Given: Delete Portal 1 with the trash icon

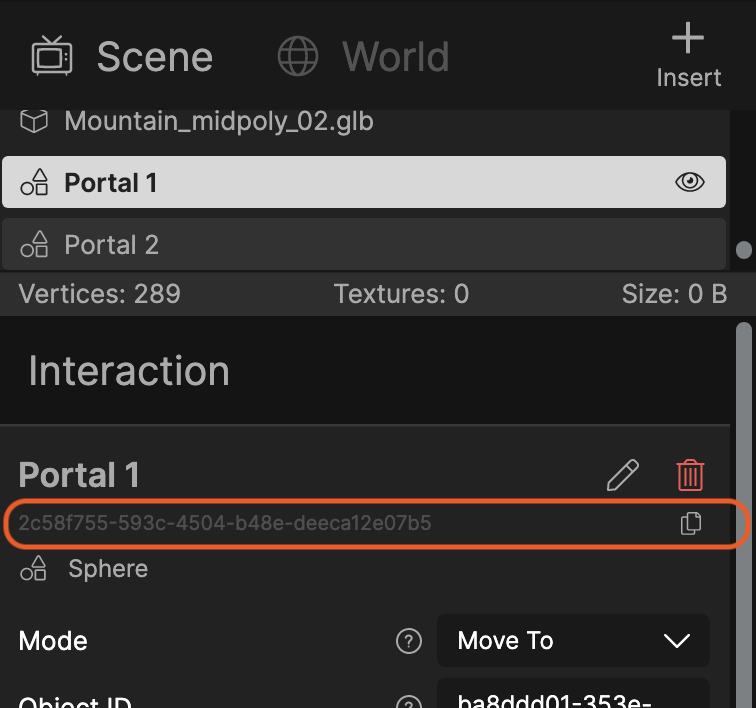Looking at the screenshot, I should (x=690, y=475).
